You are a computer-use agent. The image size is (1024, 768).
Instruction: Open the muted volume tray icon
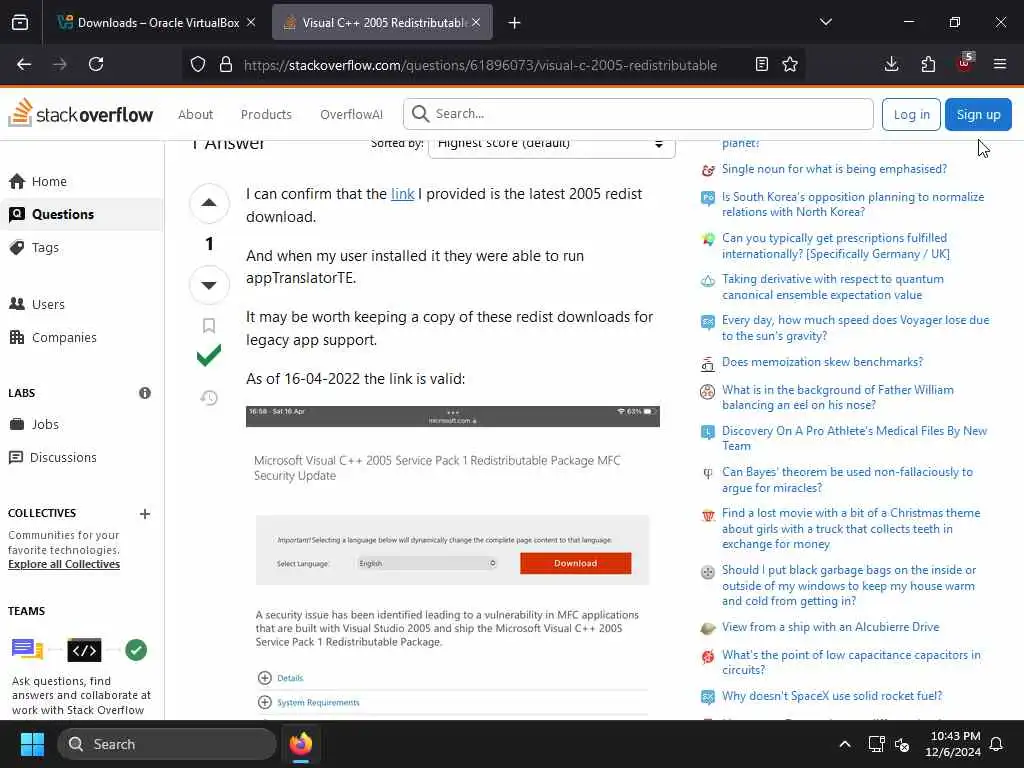pyautogui.click(x=903, y=744)
